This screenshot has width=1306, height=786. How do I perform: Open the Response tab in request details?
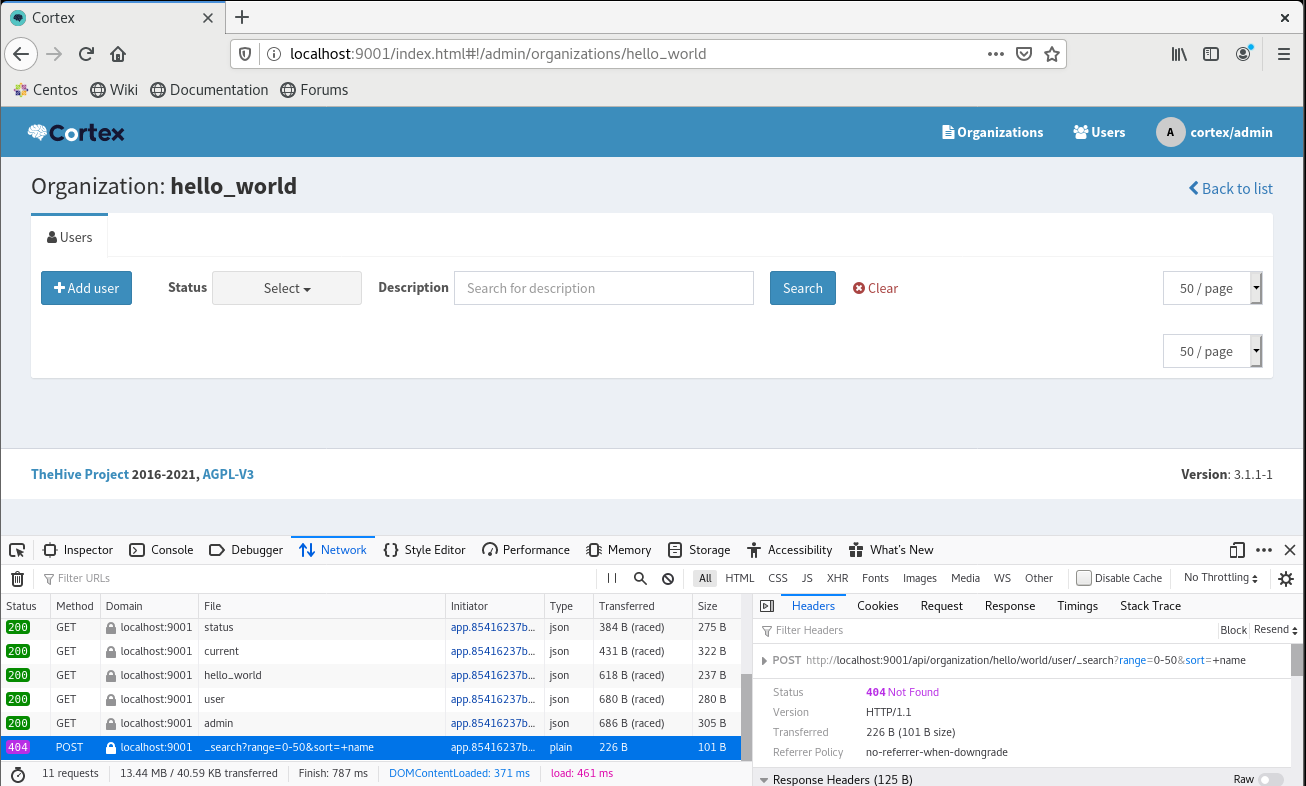pyautogui.click(x=1010, y=606)
